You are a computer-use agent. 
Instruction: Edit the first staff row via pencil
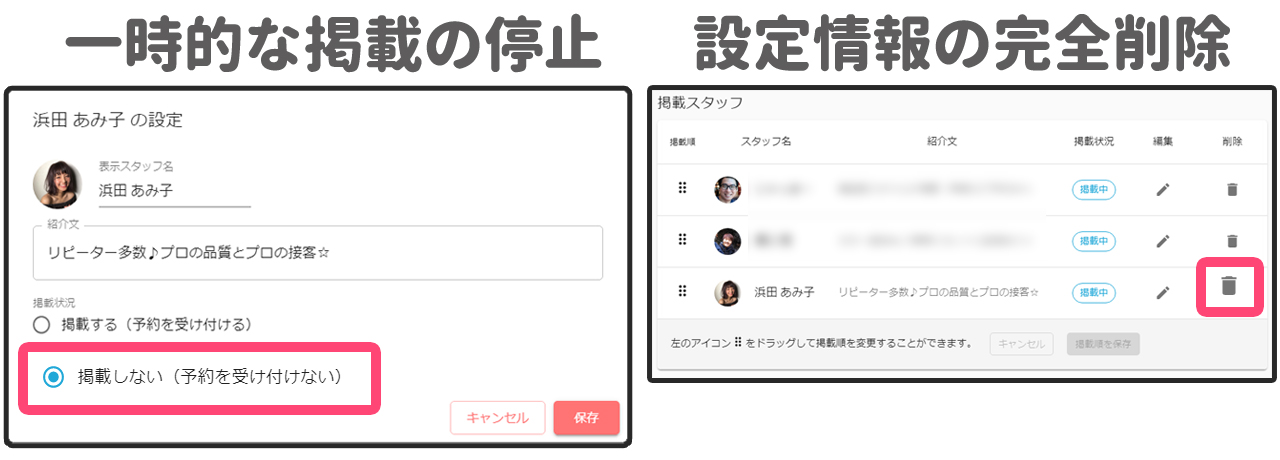click(1162, 189)
